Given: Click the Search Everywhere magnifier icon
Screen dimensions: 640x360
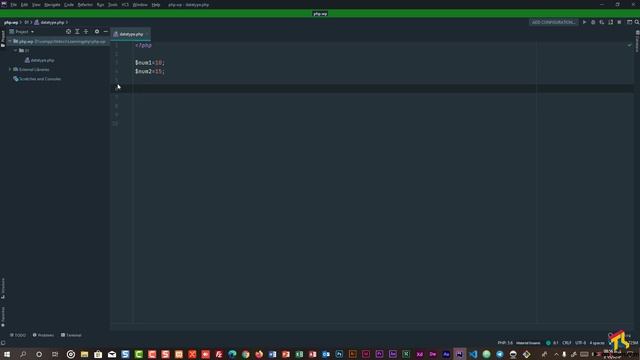Looking at the screenshot, I should 637,22.
